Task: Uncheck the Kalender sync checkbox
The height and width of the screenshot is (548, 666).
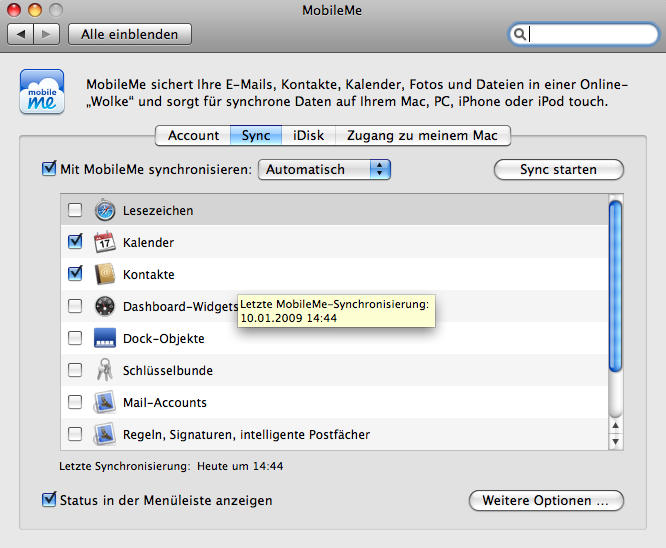Action: pos(75,242)
